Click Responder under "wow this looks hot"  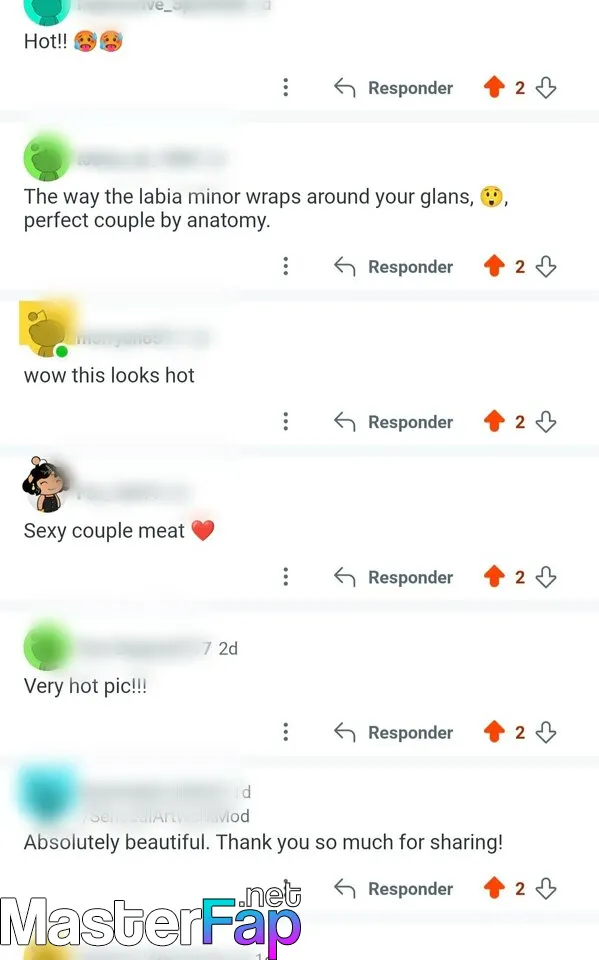(393, 422)
